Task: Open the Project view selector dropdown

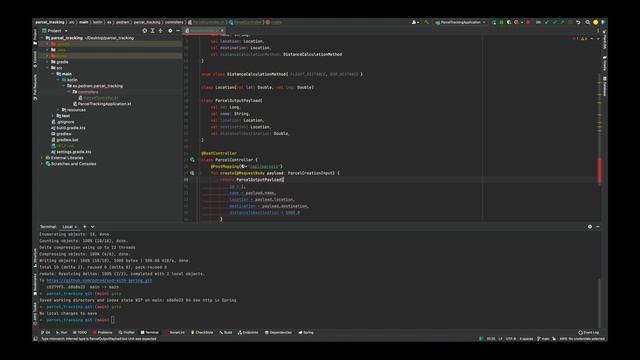Action: click(x=55, y=31)
